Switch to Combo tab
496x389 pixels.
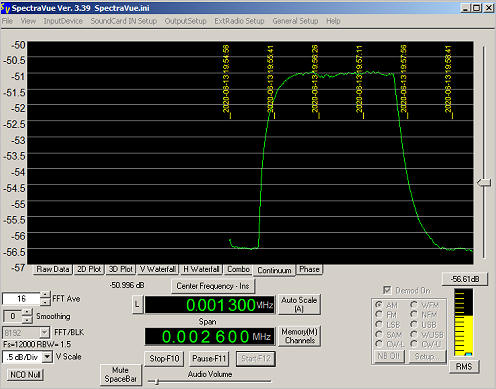pos(238,269)
